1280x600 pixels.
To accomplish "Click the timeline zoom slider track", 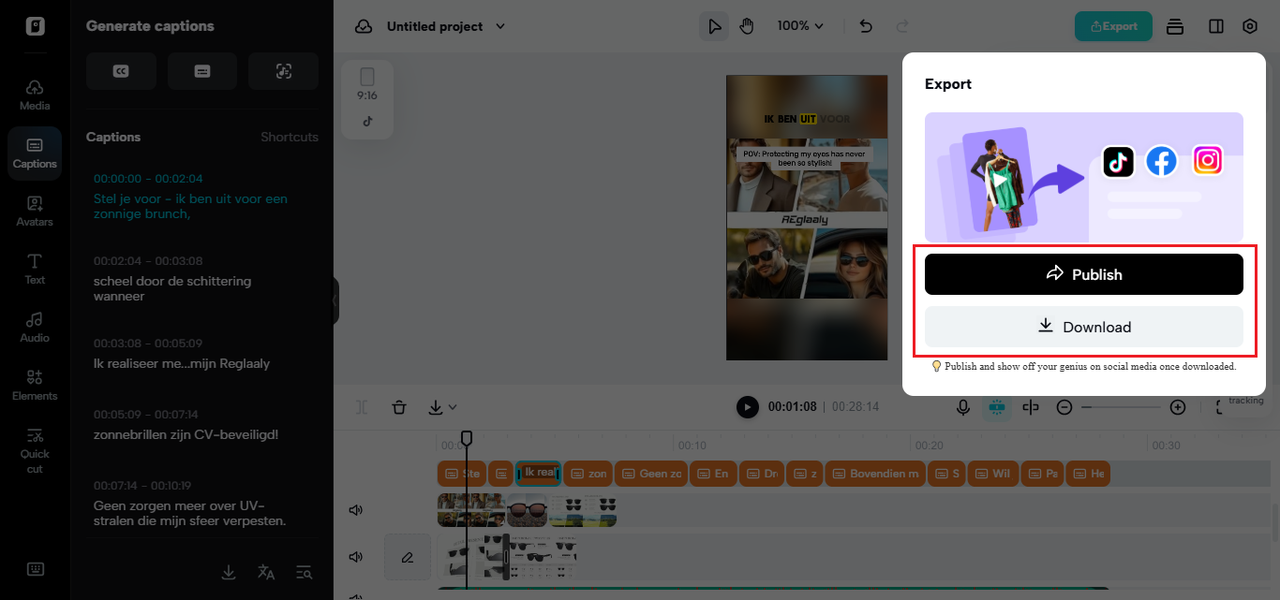I will [x=1120, y=407].
